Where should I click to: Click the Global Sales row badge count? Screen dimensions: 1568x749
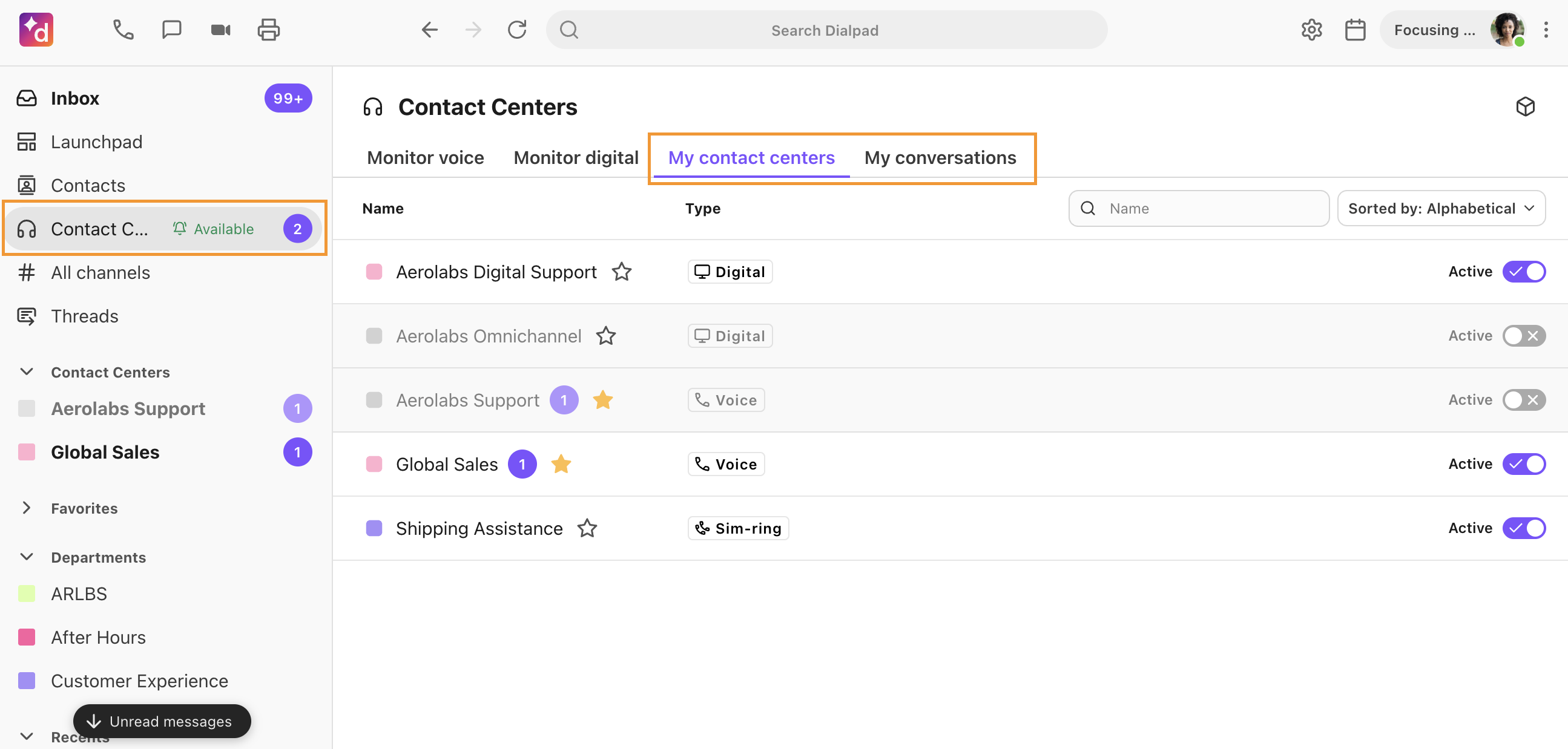pos(522,464)
